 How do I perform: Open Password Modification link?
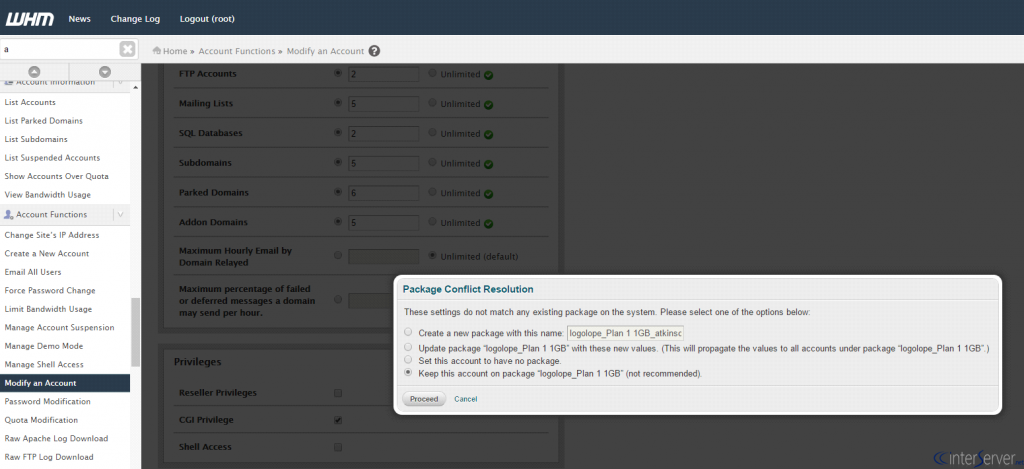point(48,402)
